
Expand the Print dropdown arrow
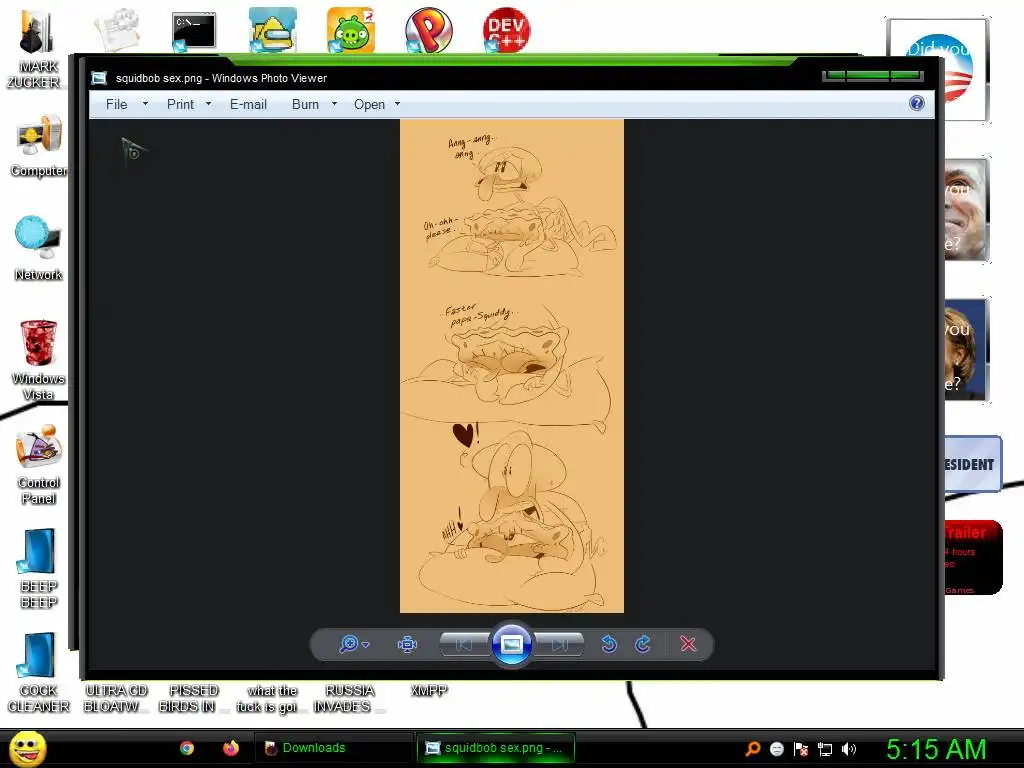(208, 104)
